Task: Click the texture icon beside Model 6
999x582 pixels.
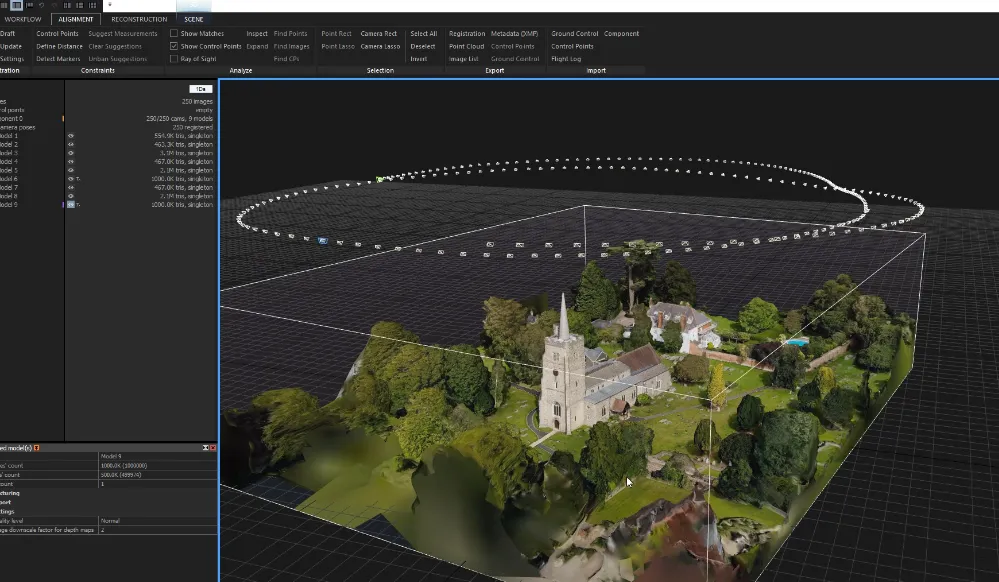Action: (x=77, y=179)
